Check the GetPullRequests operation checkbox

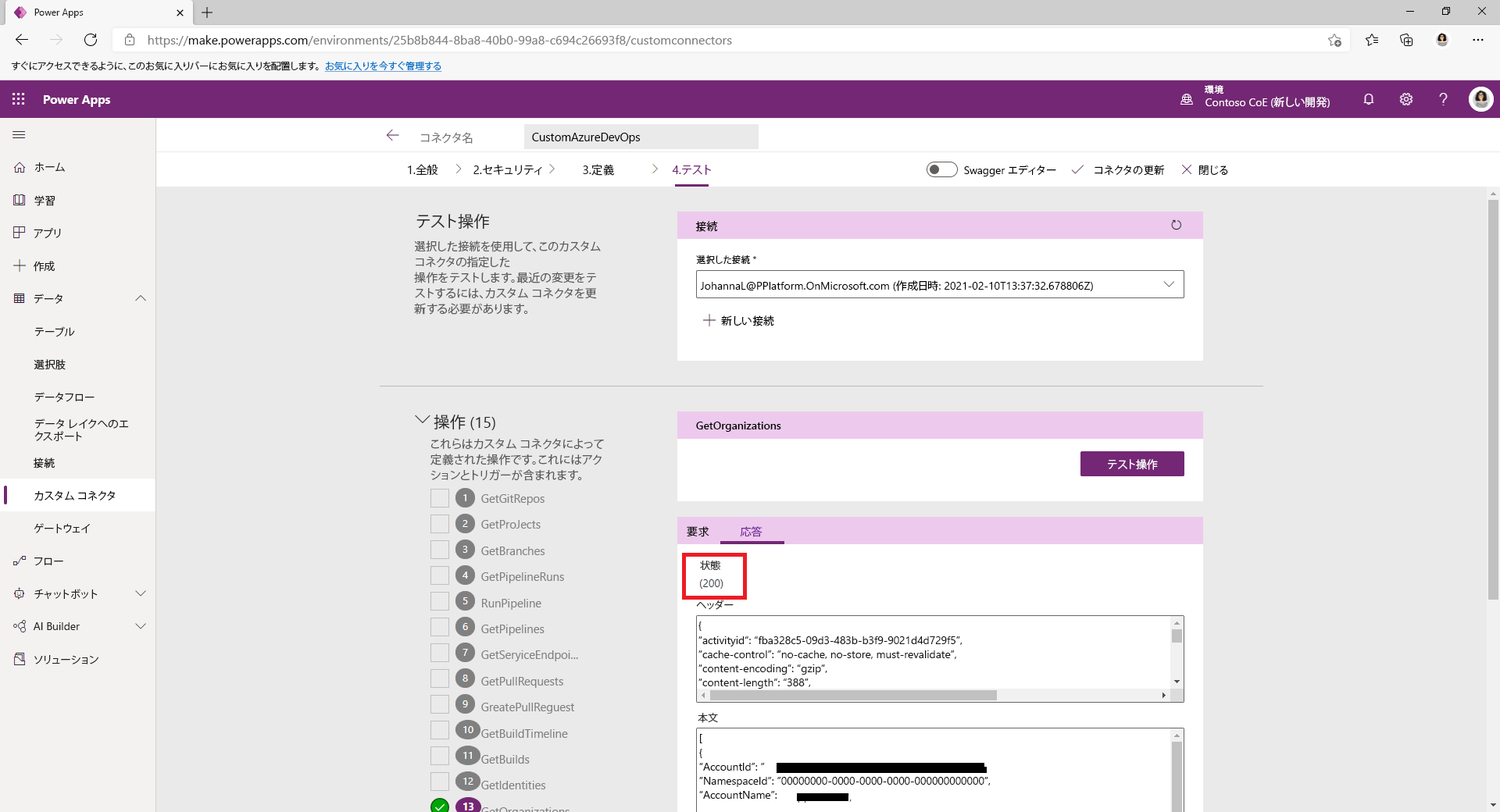440,678
